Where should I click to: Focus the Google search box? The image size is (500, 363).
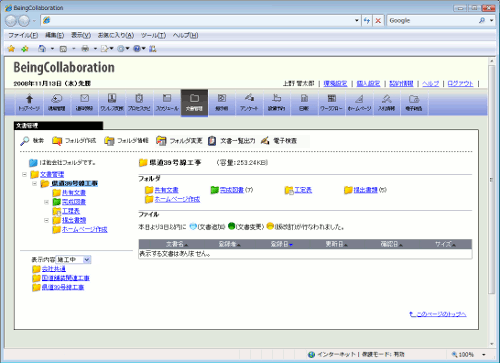tap(432, 21)
